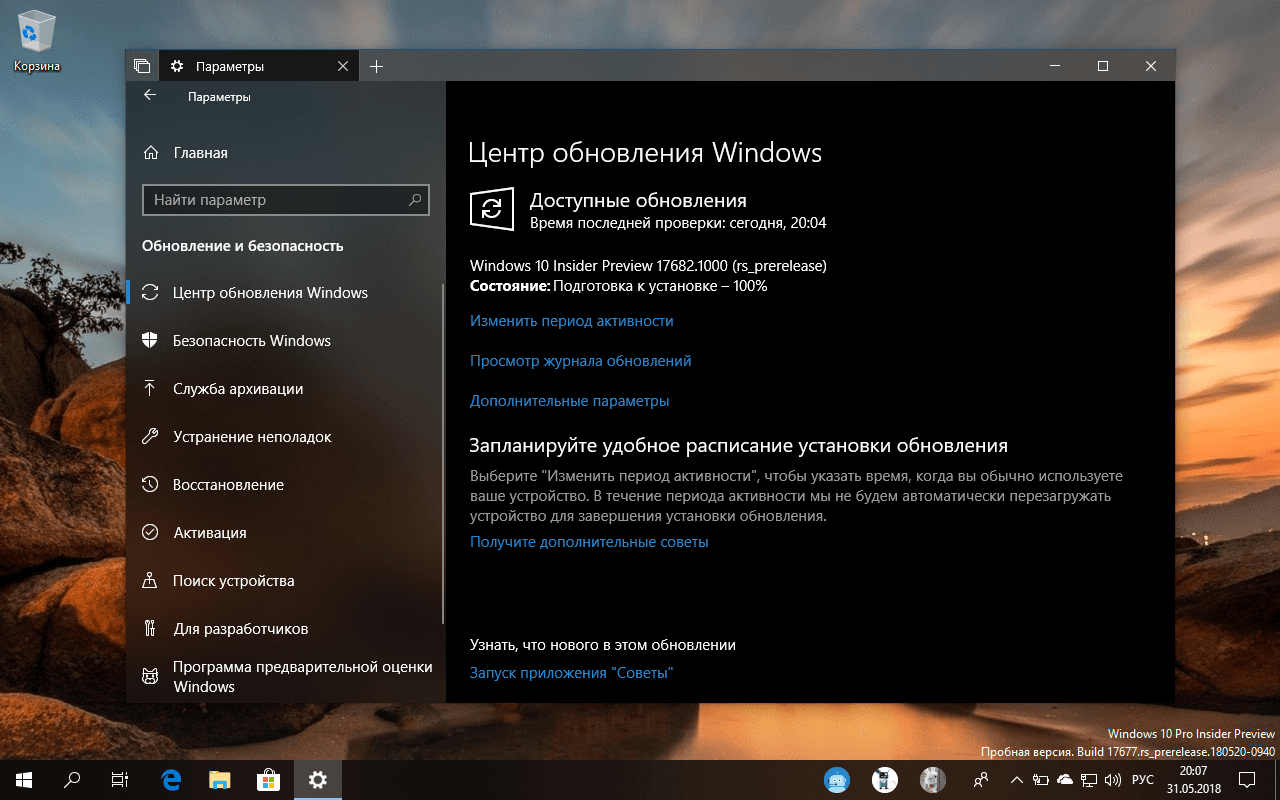Launch Microsoft Edge from the taskbar

click(x=170, y=779)
